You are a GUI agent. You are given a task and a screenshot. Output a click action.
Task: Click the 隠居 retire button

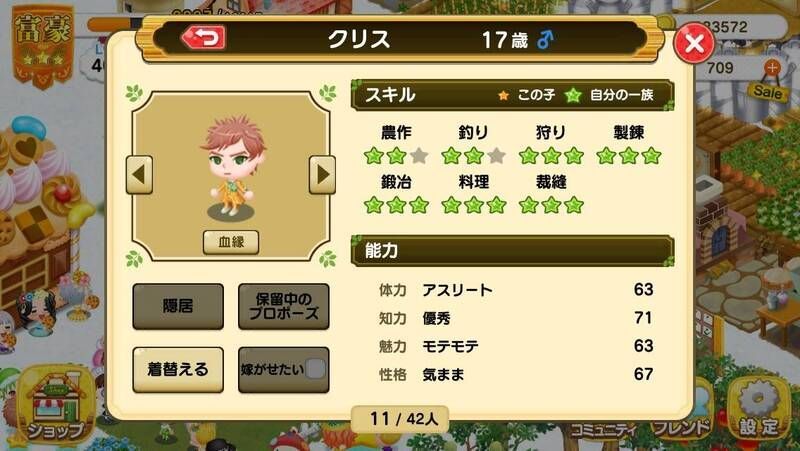pyautogui.click(x=178, y=306)
